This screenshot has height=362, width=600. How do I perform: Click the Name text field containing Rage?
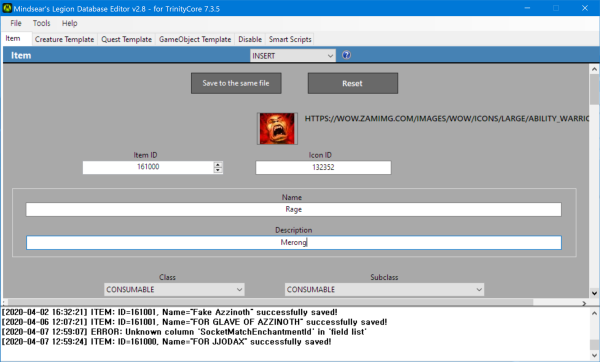[293, 210]
